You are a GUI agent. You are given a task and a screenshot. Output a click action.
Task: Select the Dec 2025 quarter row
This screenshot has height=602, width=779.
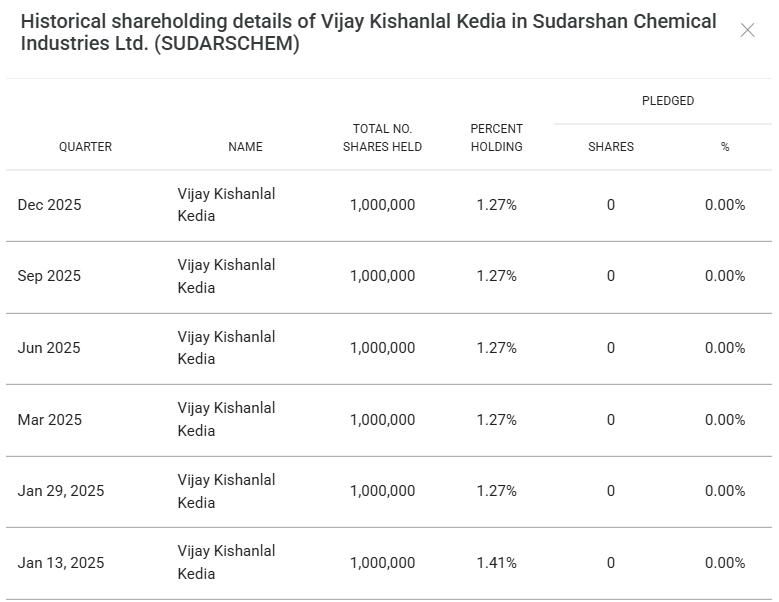[49, 205]
